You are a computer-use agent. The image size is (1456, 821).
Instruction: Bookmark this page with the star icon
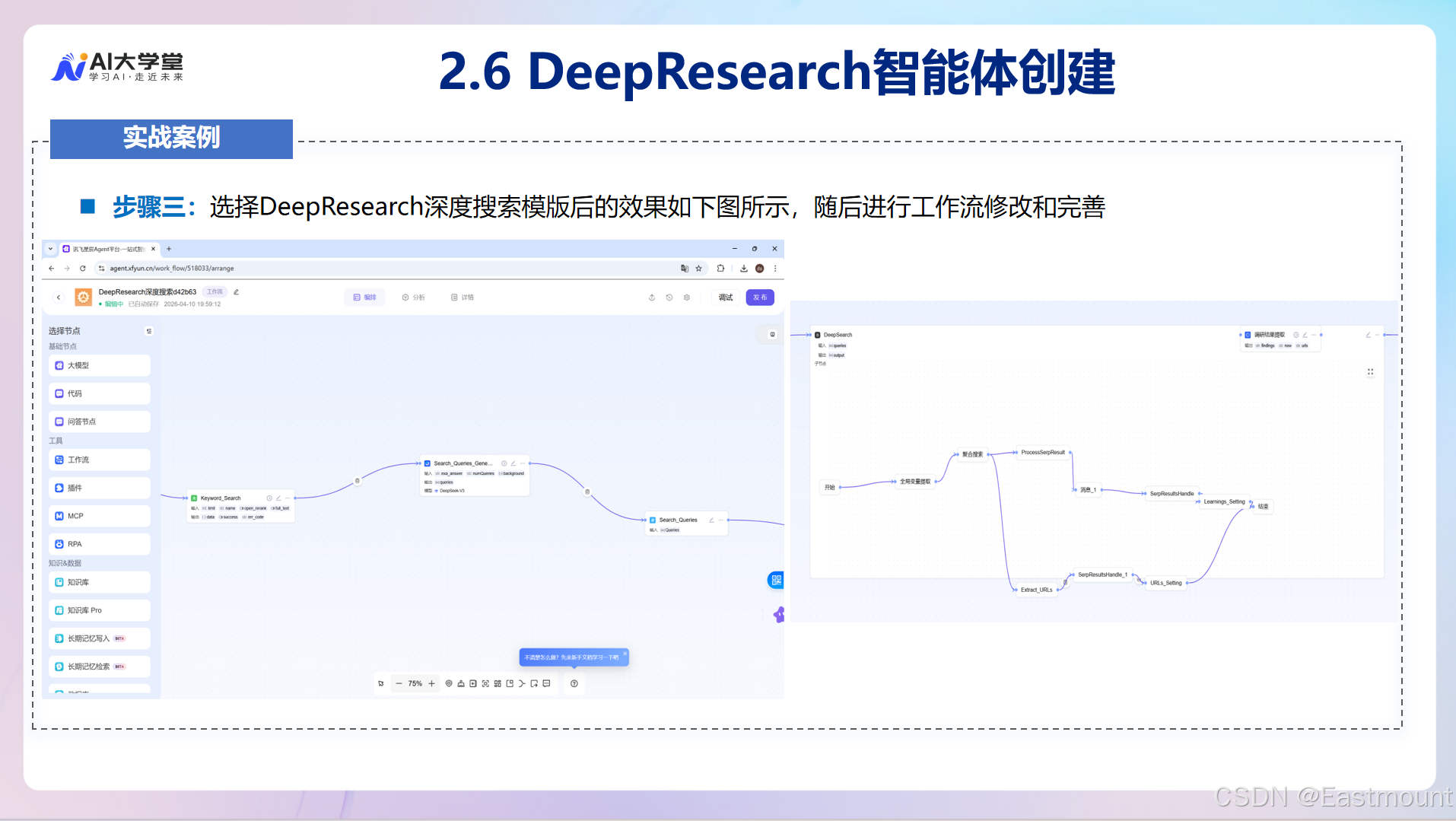(699, 269)
